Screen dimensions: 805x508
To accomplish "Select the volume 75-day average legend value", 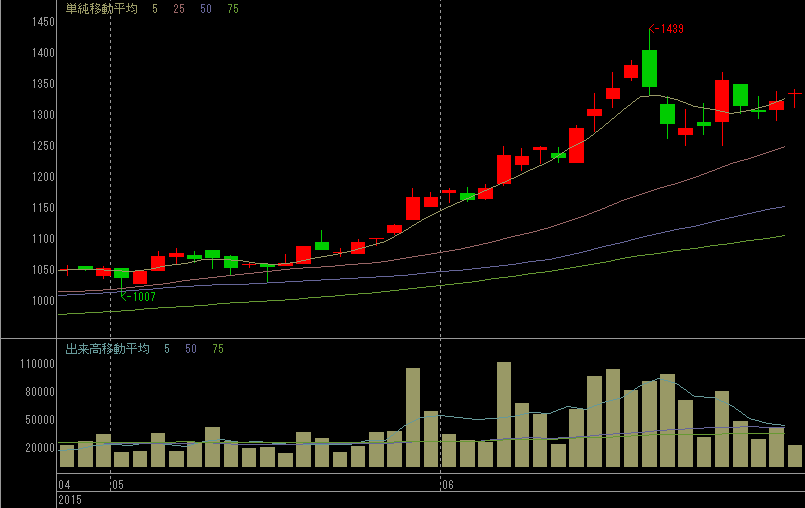I will tap(218, 349).
